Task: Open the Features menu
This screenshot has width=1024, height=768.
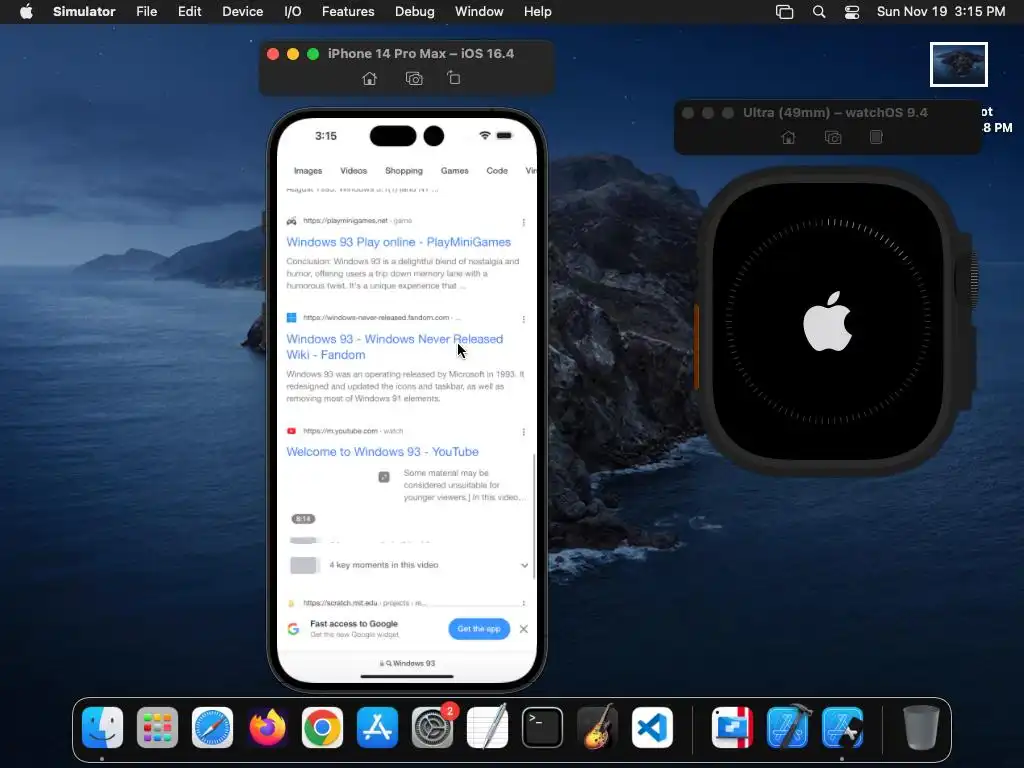Action: tap(348, 11)
